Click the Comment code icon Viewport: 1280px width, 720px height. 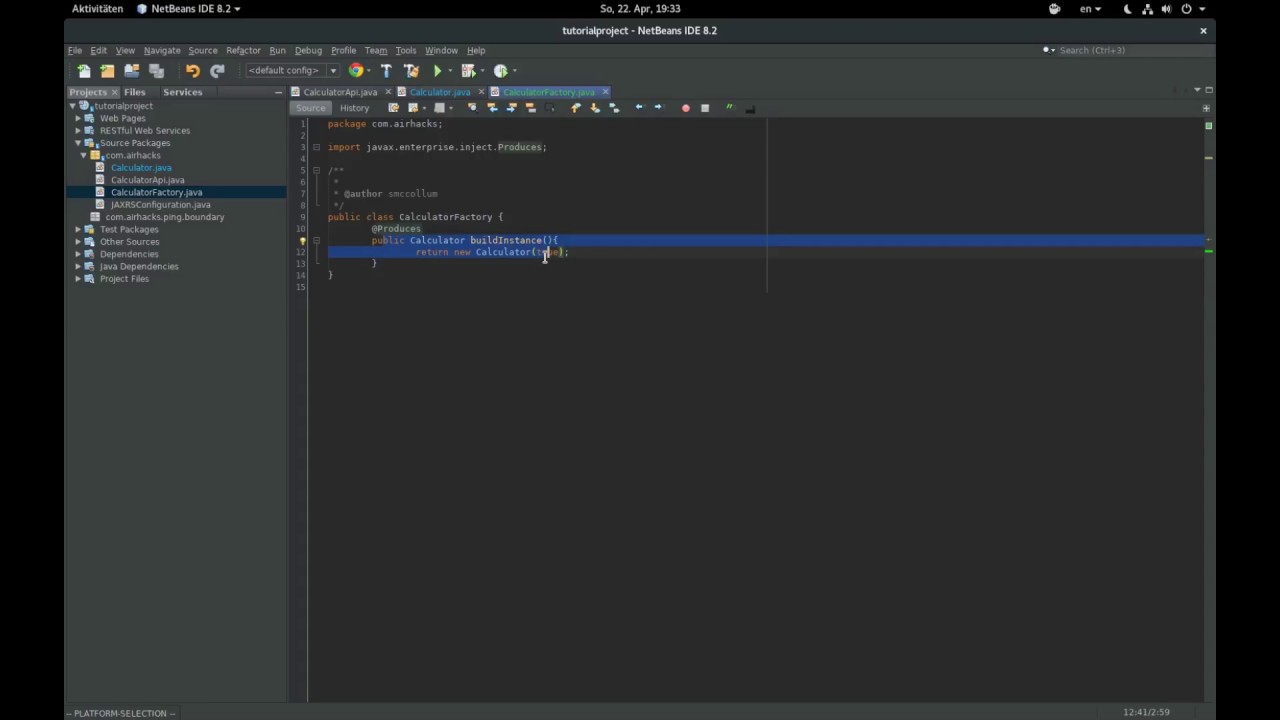pyautogui.click(x=729, y=107)
